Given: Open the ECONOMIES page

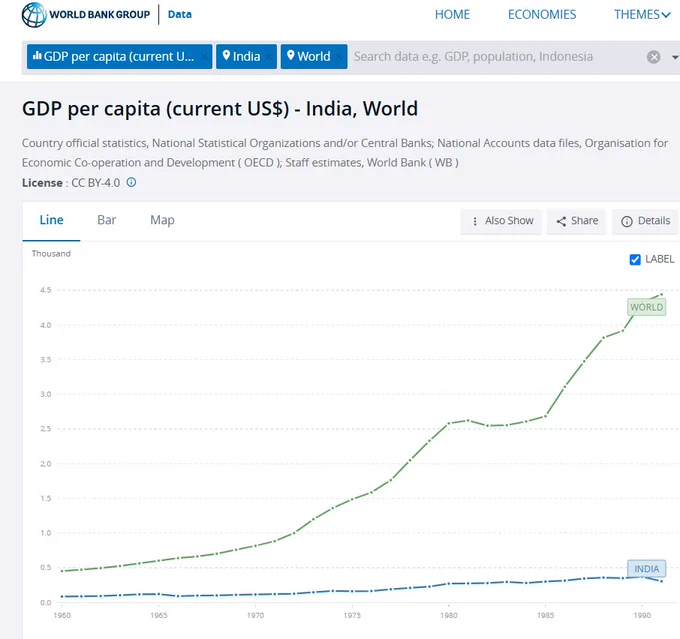Looking at the screenshot, I should 542,15.
